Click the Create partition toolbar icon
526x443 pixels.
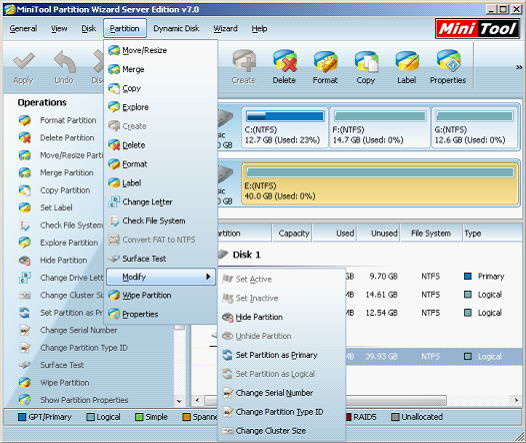click(x=244, y=67)
